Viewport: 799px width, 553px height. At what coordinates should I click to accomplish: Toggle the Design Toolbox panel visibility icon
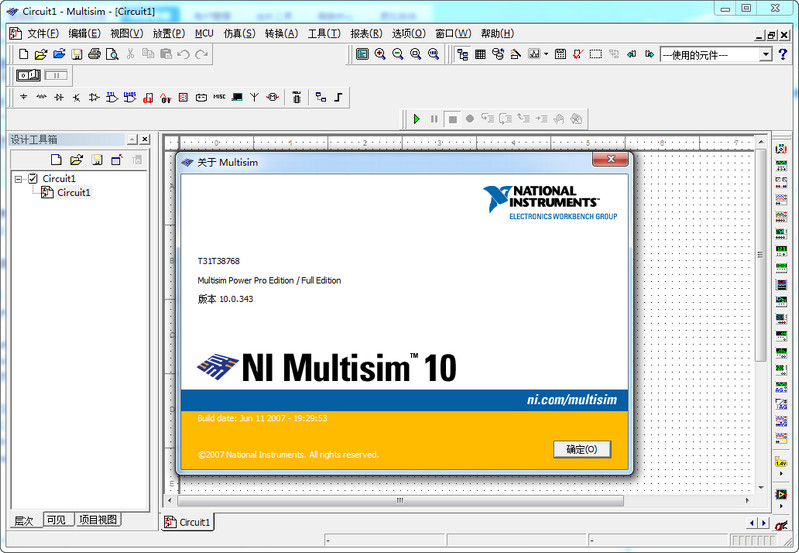[x=462, y=54]
